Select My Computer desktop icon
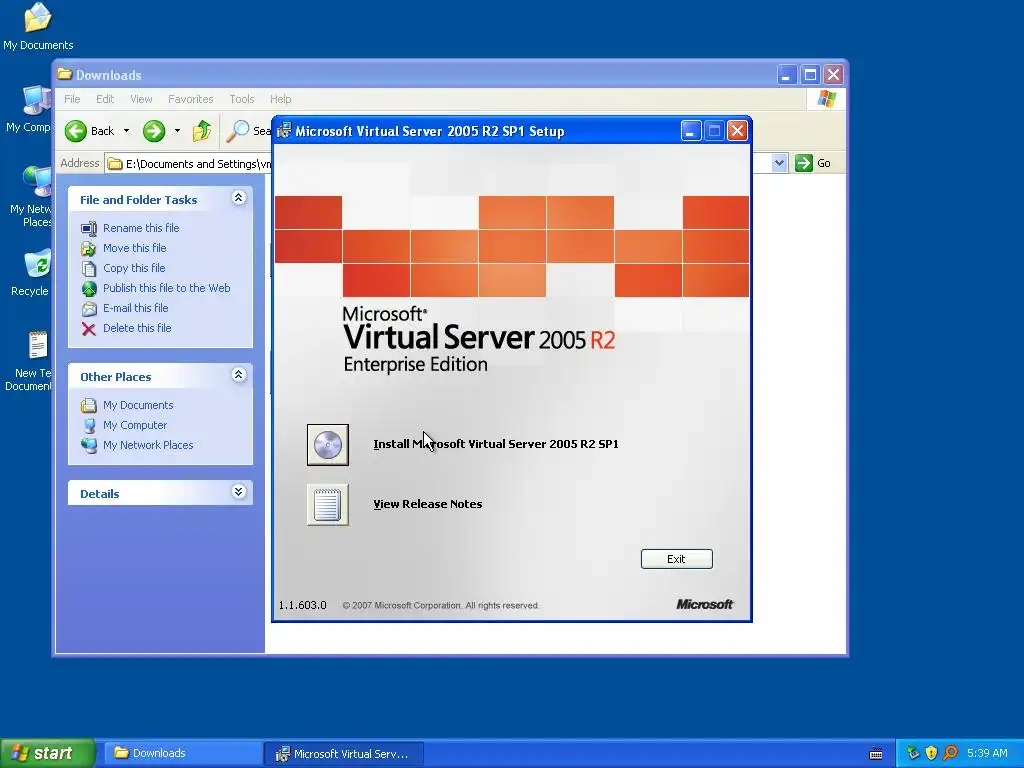Image resolution: width=1024 pixels, height=768 pixels. [x=29, y=109]
